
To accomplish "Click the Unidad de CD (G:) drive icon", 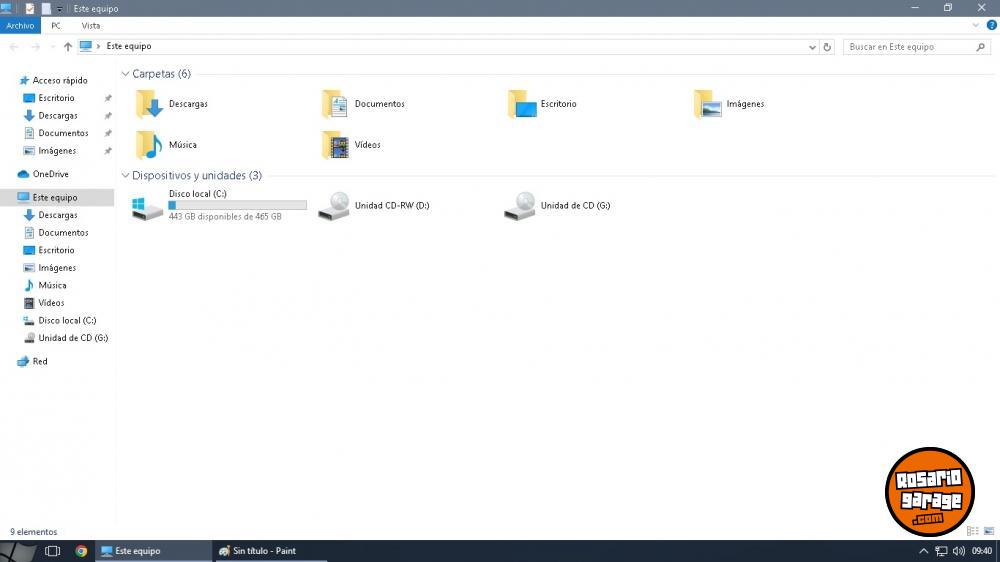I will [x=520, y=206].
